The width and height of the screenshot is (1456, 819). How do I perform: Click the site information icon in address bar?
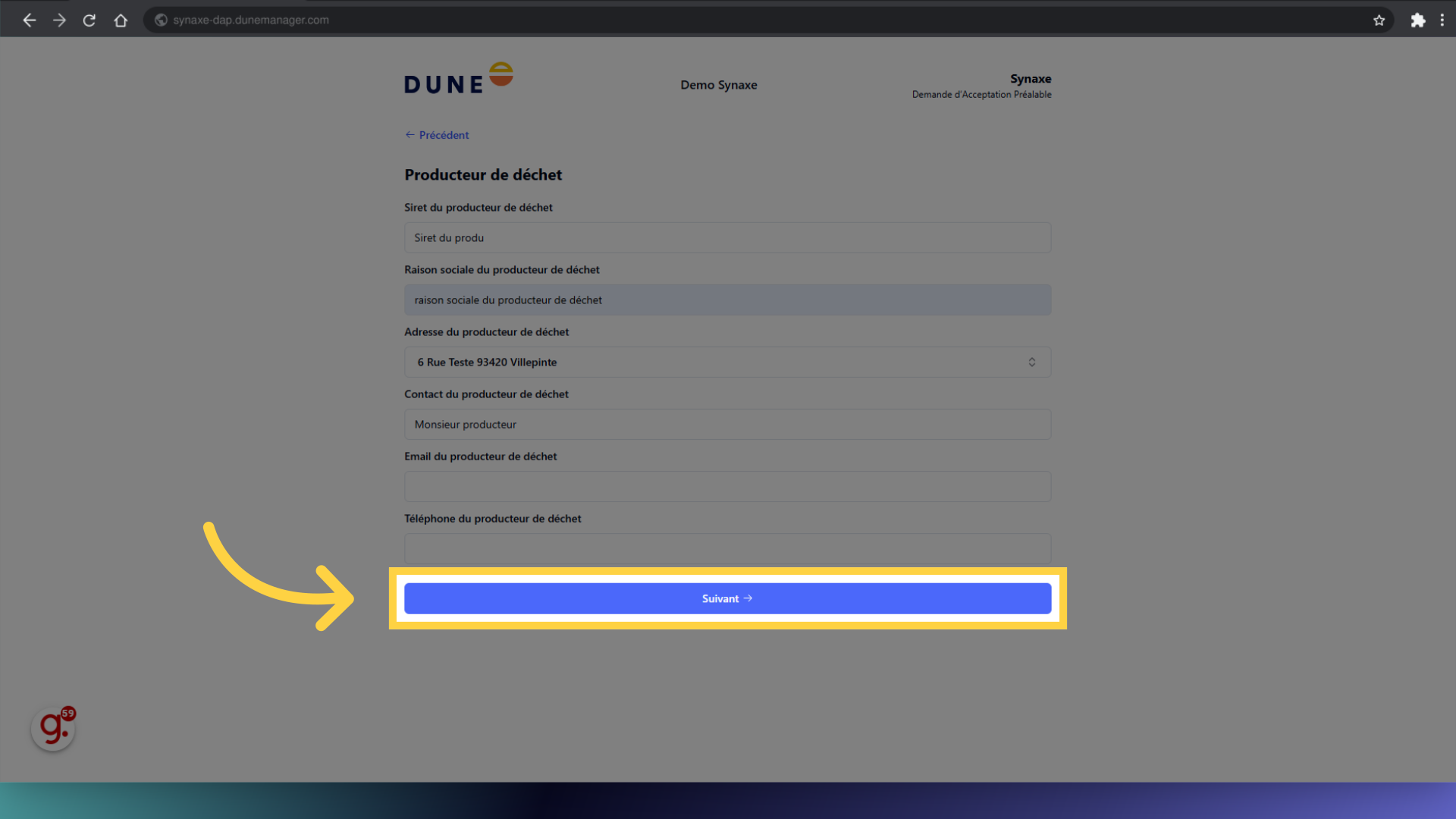pos(160,20)
